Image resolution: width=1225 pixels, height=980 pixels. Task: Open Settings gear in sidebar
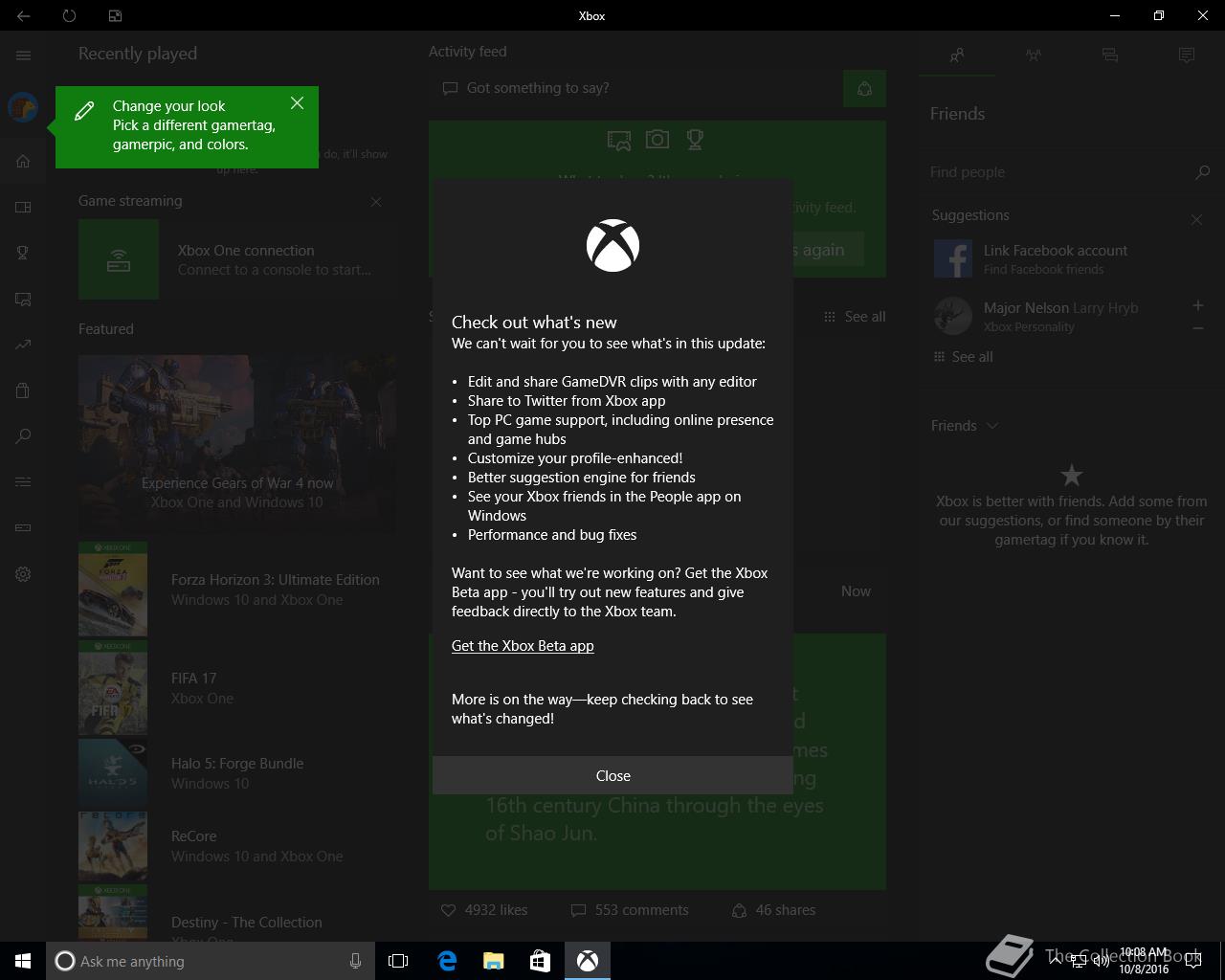pos(23,574)
